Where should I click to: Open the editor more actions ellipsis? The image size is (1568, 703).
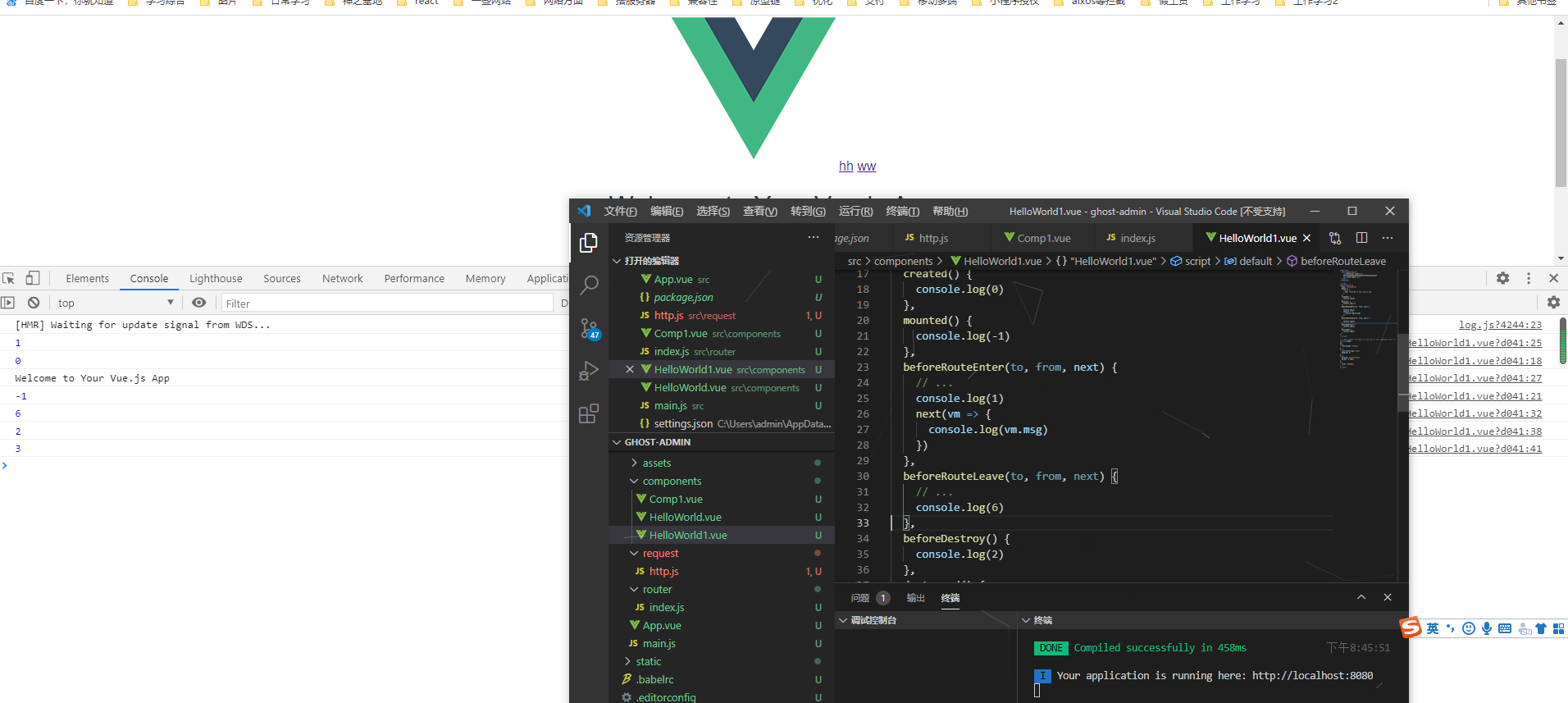(1388, 238)
